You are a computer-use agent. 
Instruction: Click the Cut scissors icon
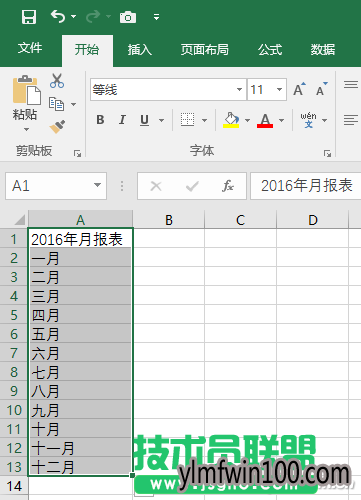click(x=57, y=81)
